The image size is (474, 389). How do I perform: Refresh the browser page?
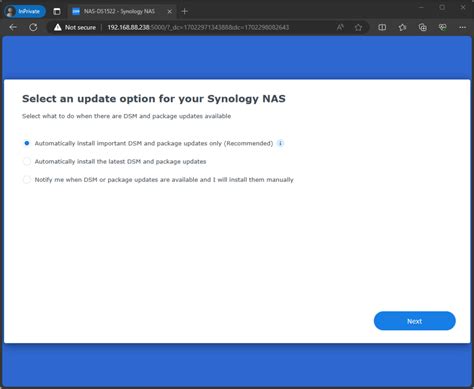(x=33, y=27)
